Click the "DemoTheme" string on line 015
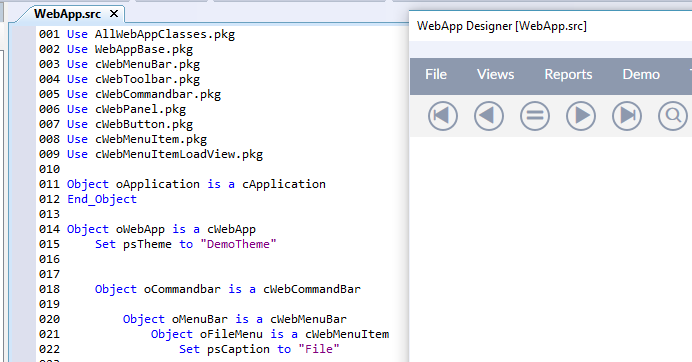The width and height of the screenshot is (692, 362). point(238,244)
